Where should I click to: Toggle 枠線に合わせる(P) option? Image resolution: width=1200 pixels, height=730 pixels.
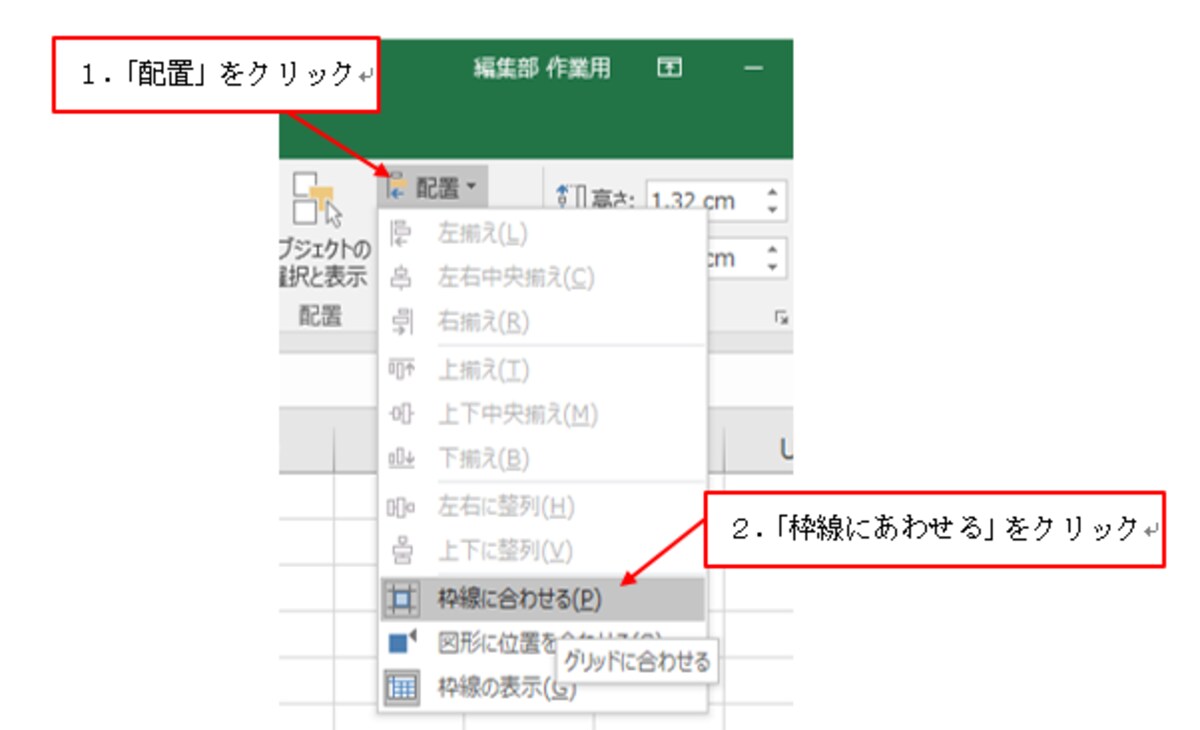tap(542, 599)
